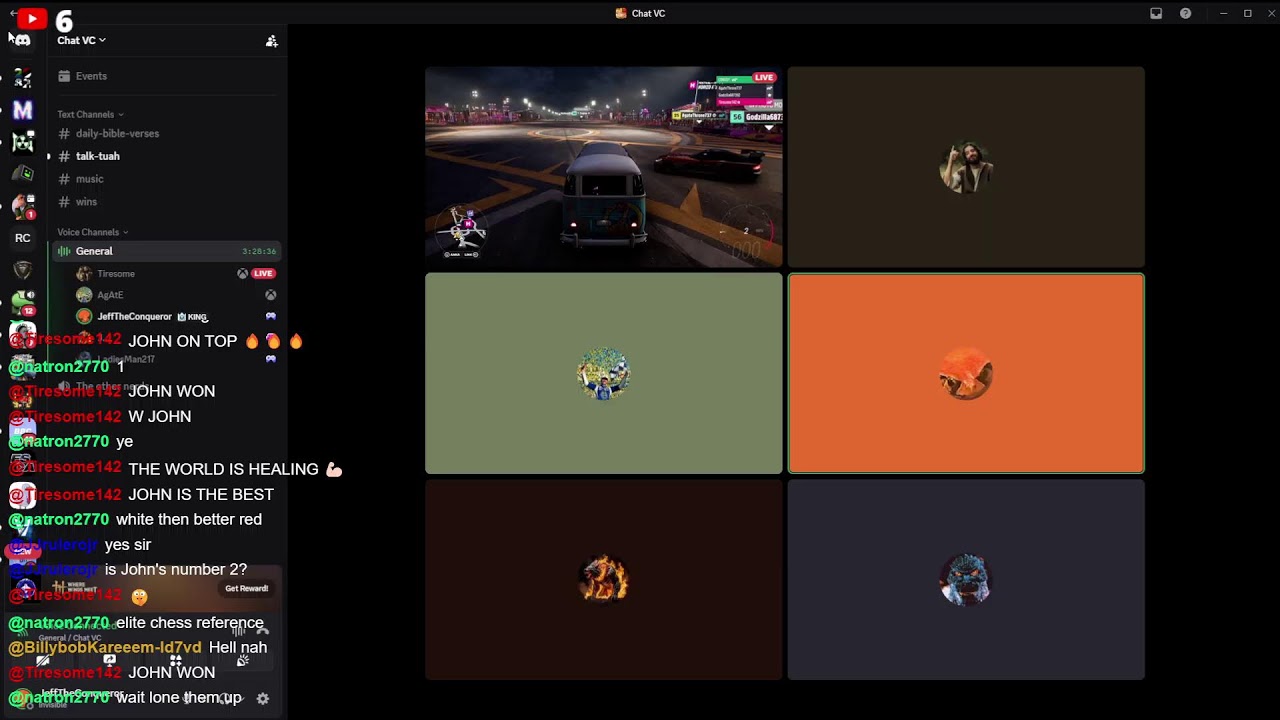Disconnect from the voice call

262,631
